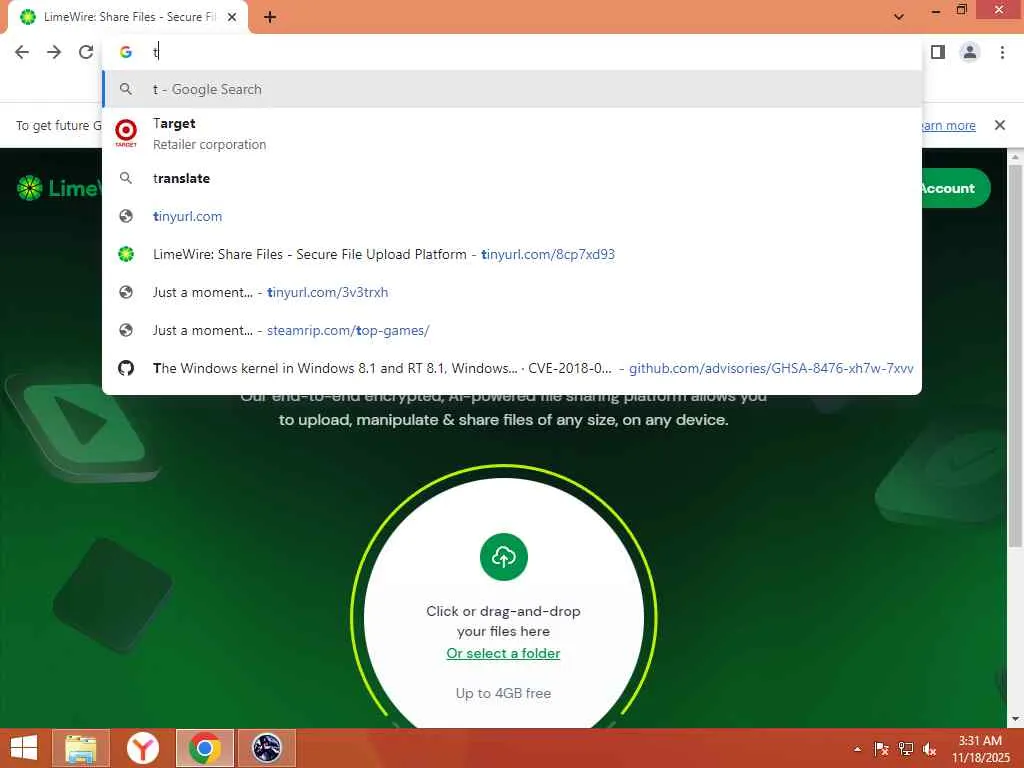Click the muted volume tray icon
Image resolution: width=1024 pixels, height=768 pixels.
[x=929, y=749]
